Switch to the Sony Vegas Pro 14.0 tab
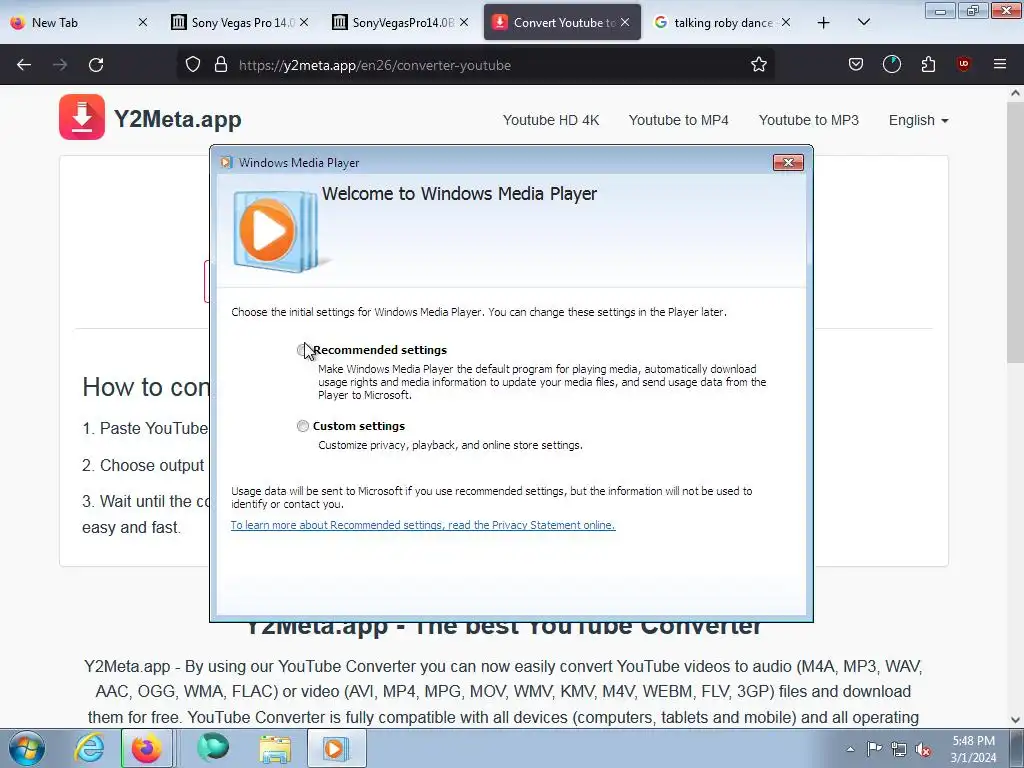This screenshot has width=1024, height=768. (x=240, y=22)
